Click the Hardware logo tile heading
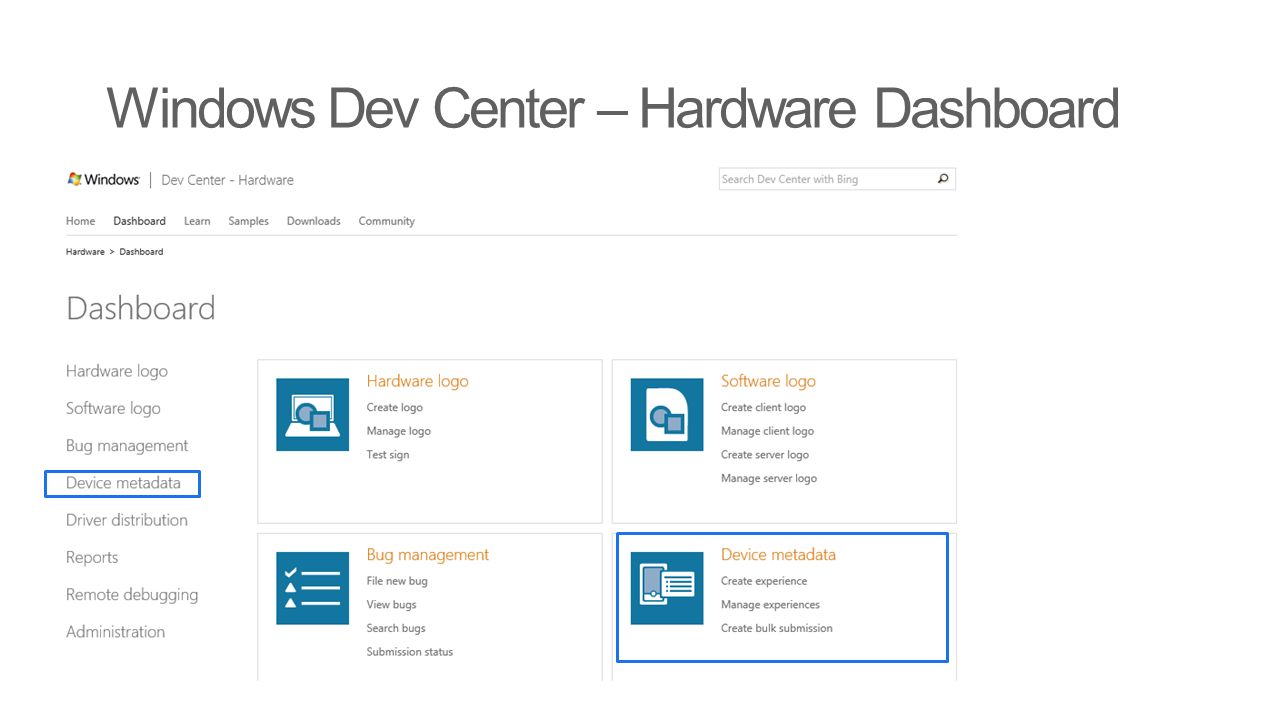The image size is (1279, 720). pyautogui.click(x=417, y=381)
